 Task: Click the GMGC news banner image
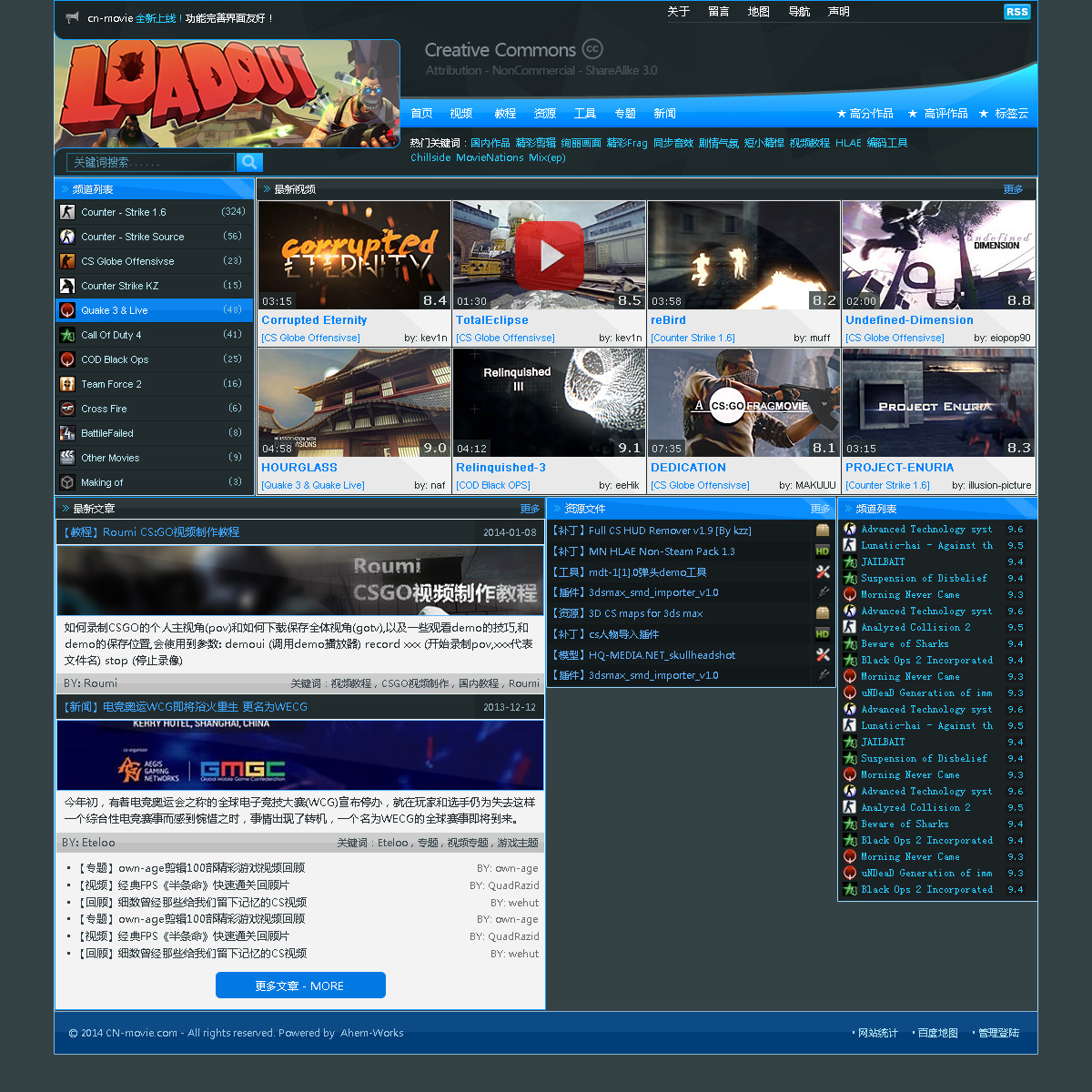pyautogui.click(x=300, y=755)
